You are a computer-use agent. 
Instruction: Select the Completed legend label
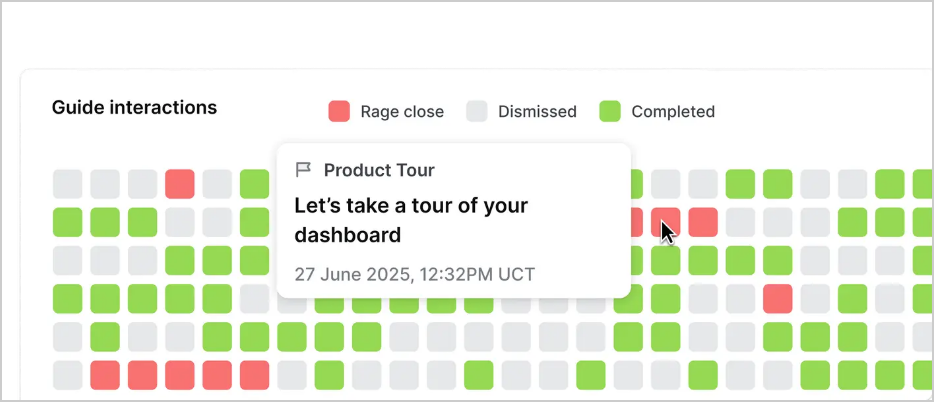673,112
